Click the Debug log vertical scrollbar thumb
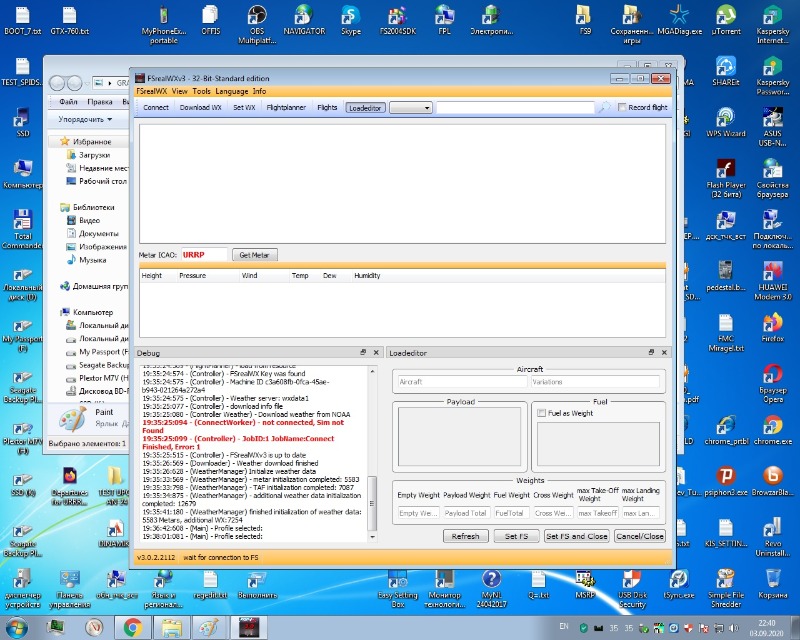 point(372,503)
